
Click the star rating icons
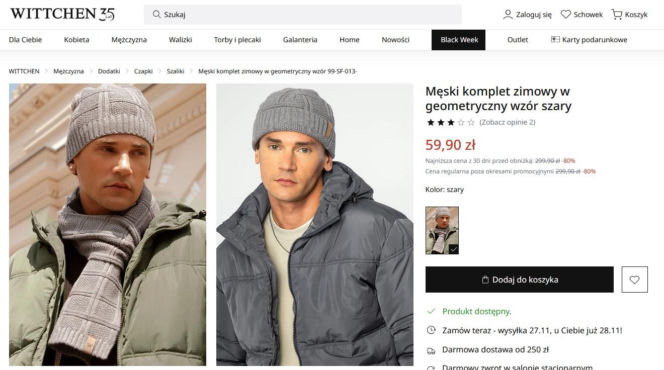point(451,122)
